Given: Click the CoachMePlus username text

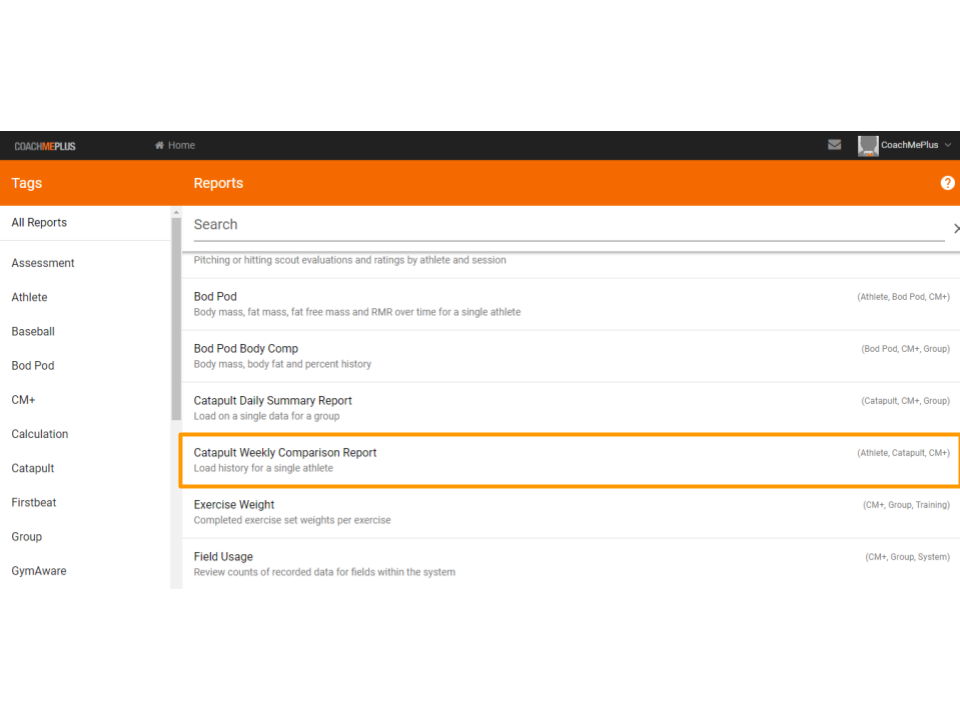Looking at the screenshot, I should tap(909, 145).
